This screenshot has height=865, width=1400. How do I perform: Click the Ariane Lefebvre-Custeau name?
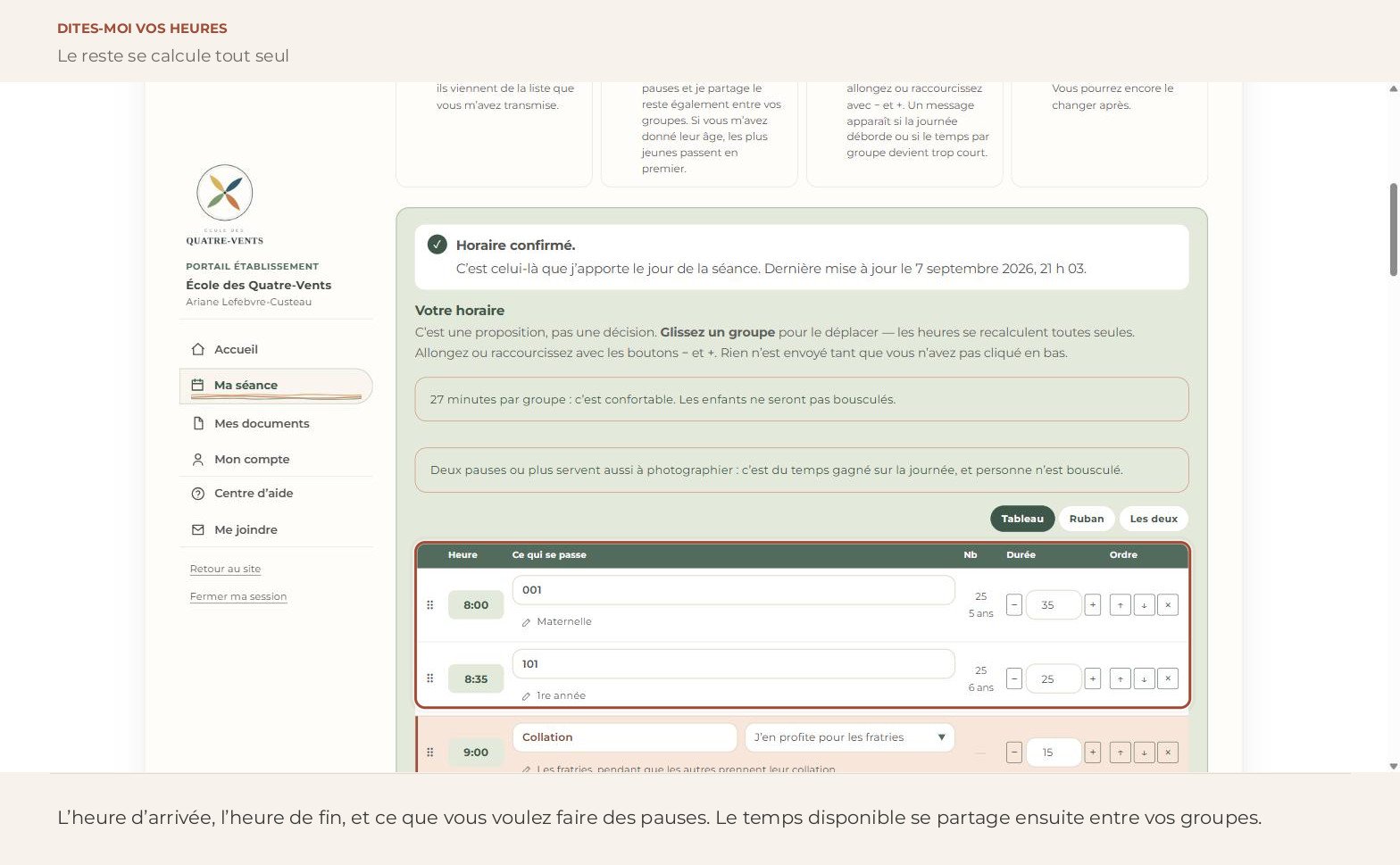[x=249, y=302]
